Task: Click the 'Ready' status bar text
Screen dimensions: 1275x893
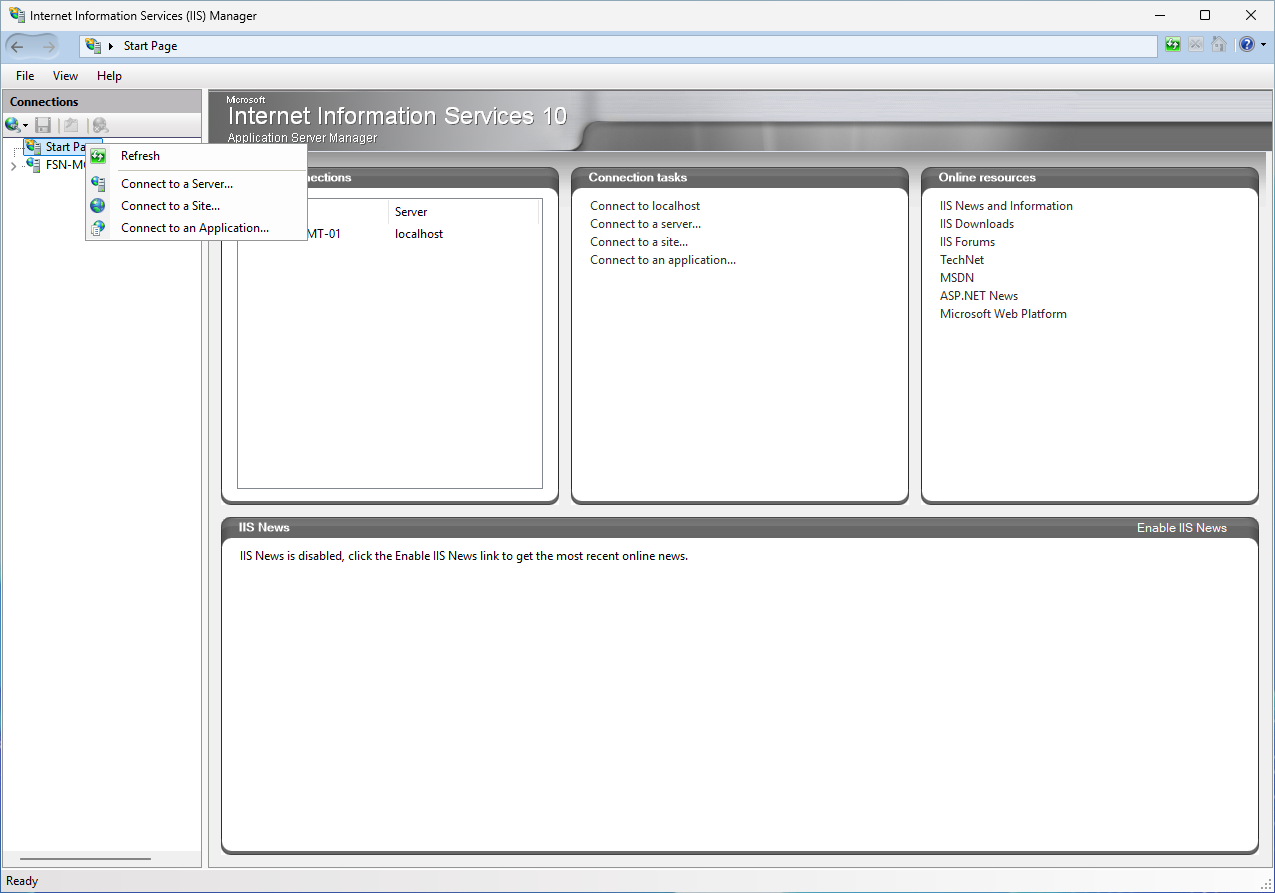Action: click(22, 881)
